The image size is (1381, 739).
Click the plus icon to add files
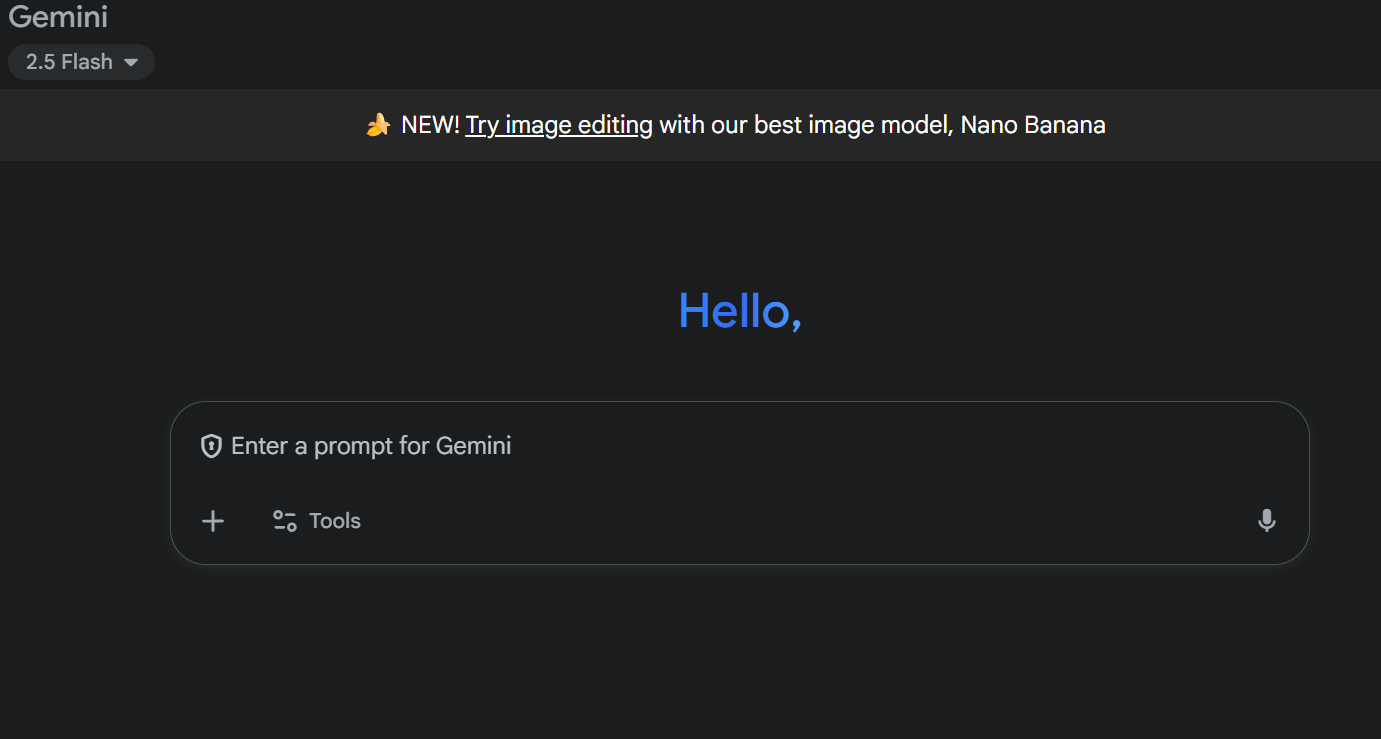click(213, 521)
